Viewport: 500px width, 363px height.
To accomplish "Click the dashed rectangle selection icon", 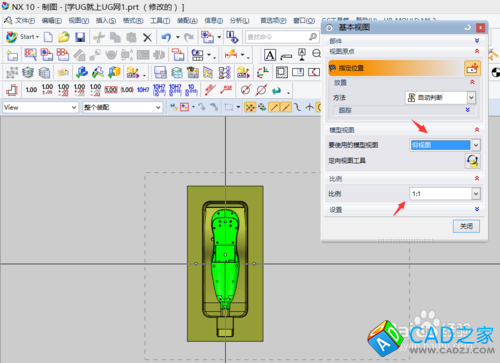I will pos(229,107).
